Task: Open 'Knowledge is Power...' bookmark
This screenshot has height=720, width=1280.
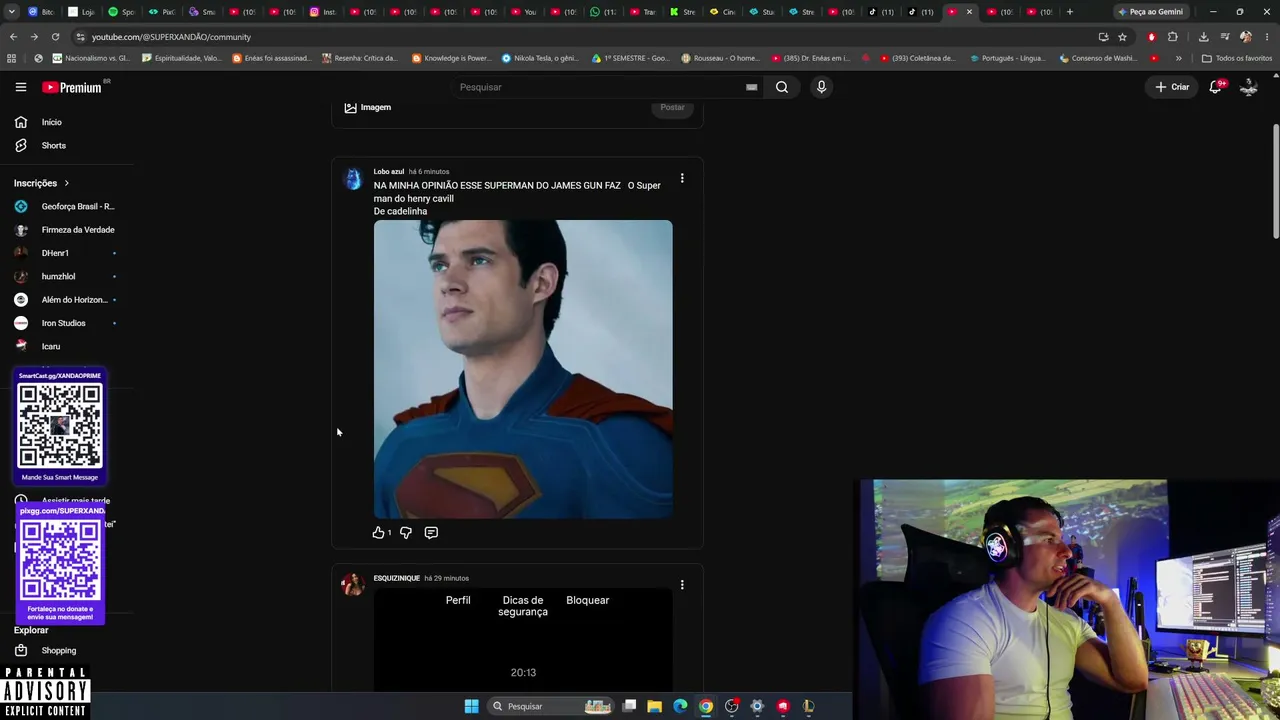Action: click(451, 58)
